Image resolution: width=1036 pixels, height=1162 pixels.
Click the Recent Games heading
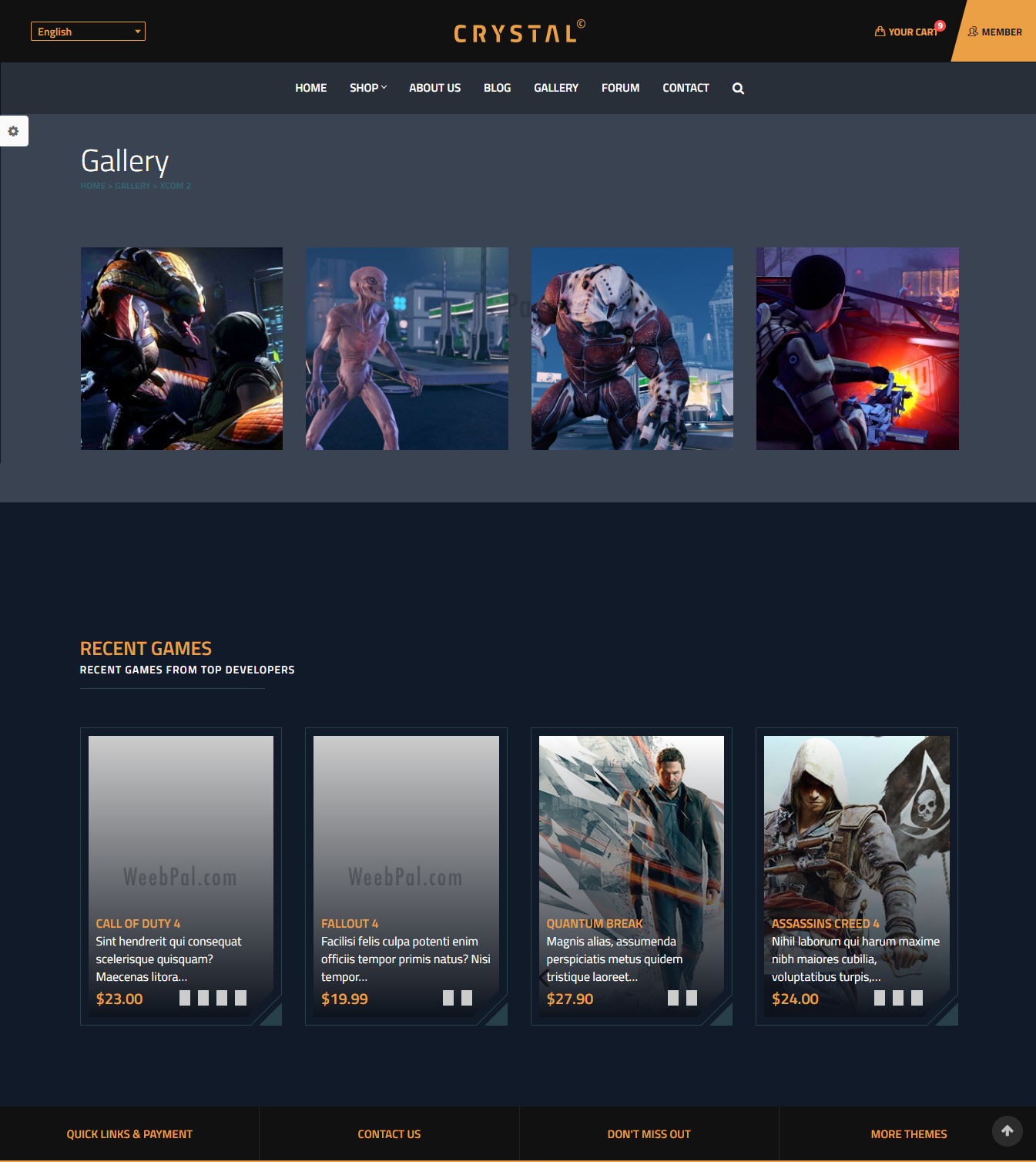tap(146, 649)
